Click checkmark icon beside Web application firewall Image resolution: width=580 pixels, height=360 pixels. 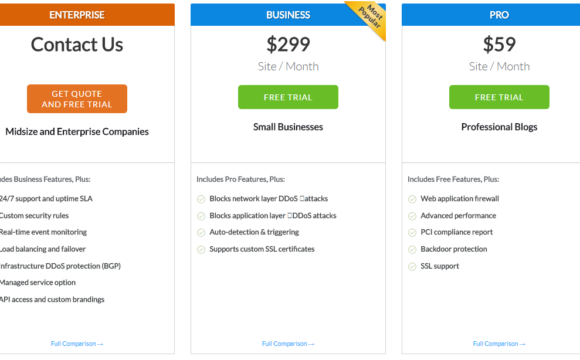(412, 199)
